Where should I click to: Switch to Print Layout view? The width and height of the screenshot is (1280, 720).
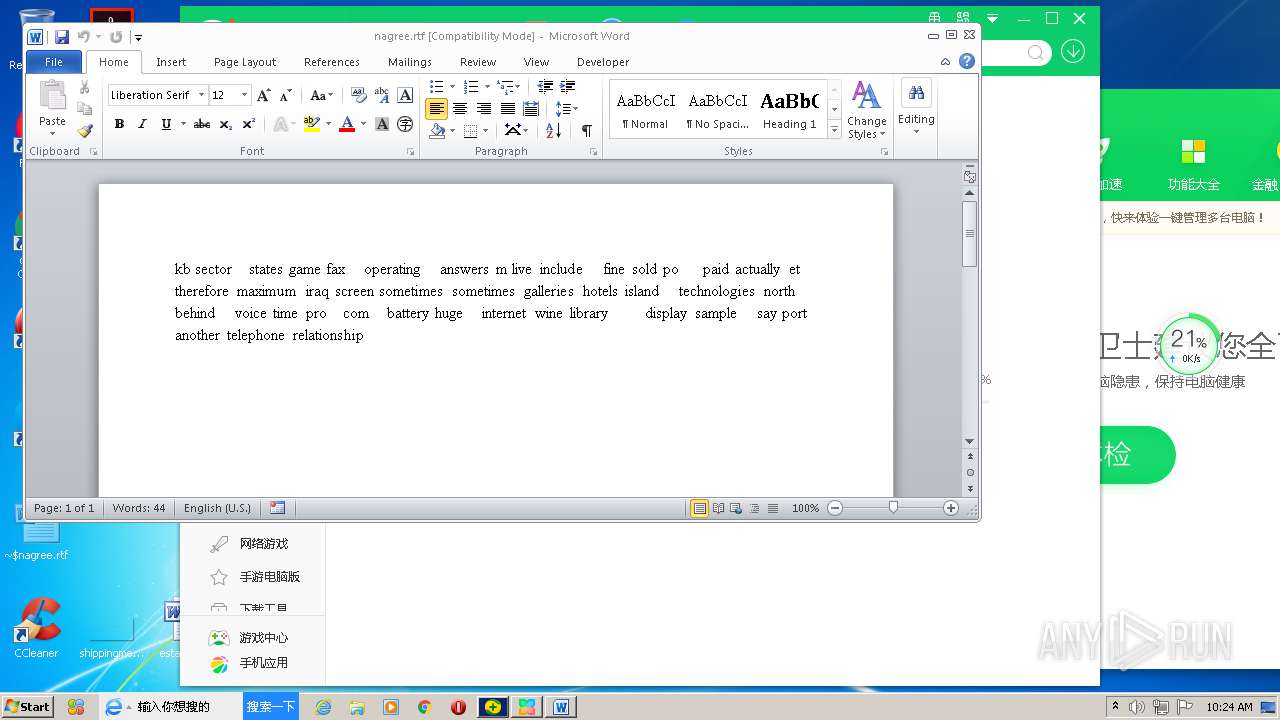click(x=699, y=508)
